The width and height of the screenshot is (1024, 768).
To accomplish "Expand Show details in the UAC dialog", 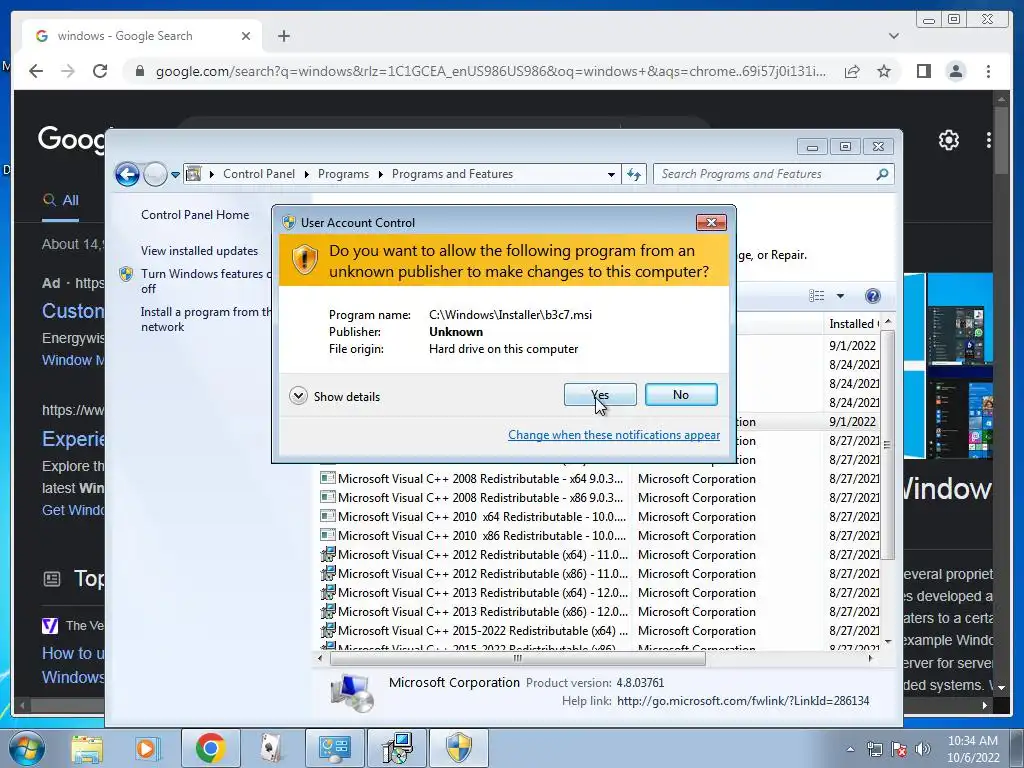I will coord(334,396).
